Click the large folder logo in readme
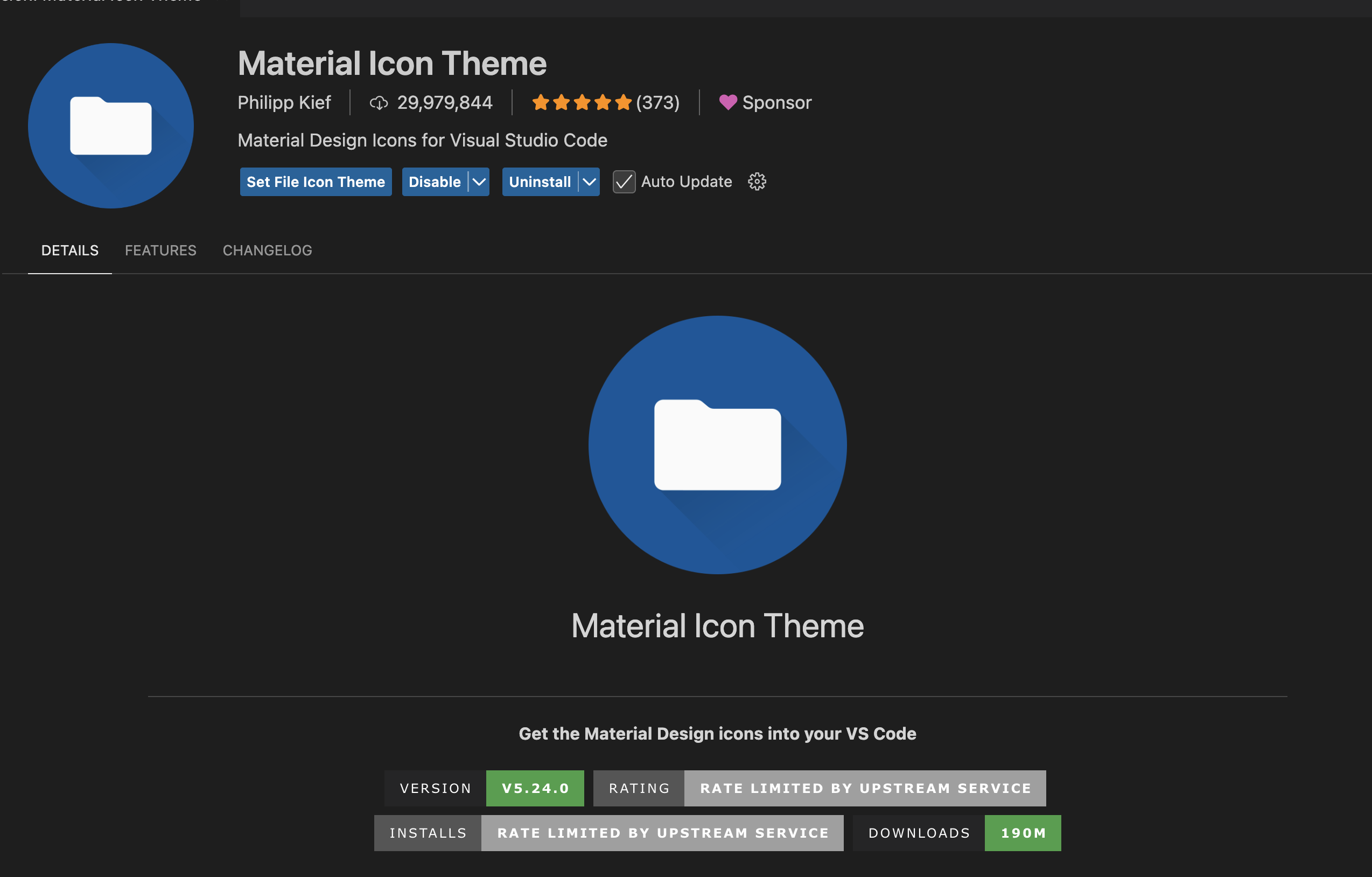Screen dimensions: 1372x877 pos(717,445)
